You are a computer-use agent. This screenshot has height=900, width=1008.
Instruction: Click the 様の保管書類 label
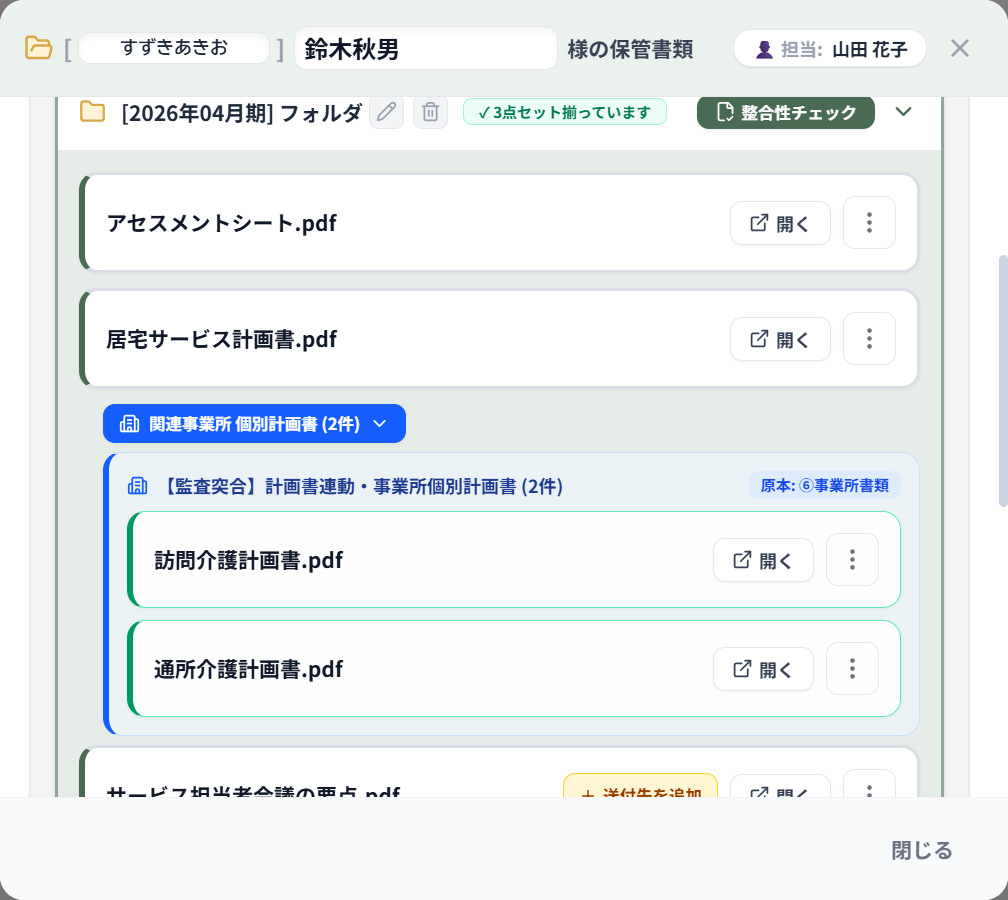click(630, 49)
